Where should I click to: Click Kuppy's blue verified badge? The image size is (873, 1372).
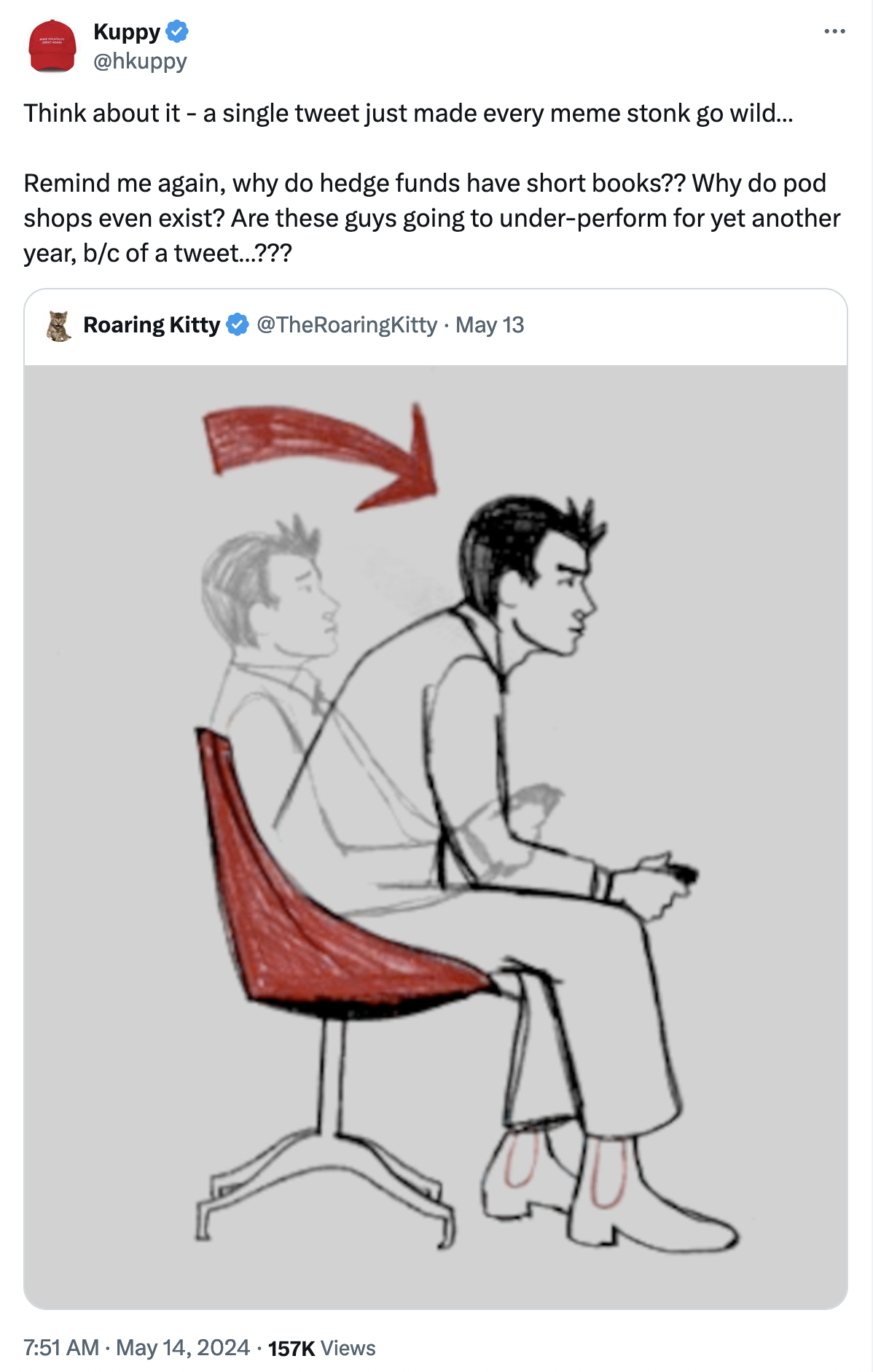[x=178, y=31]
